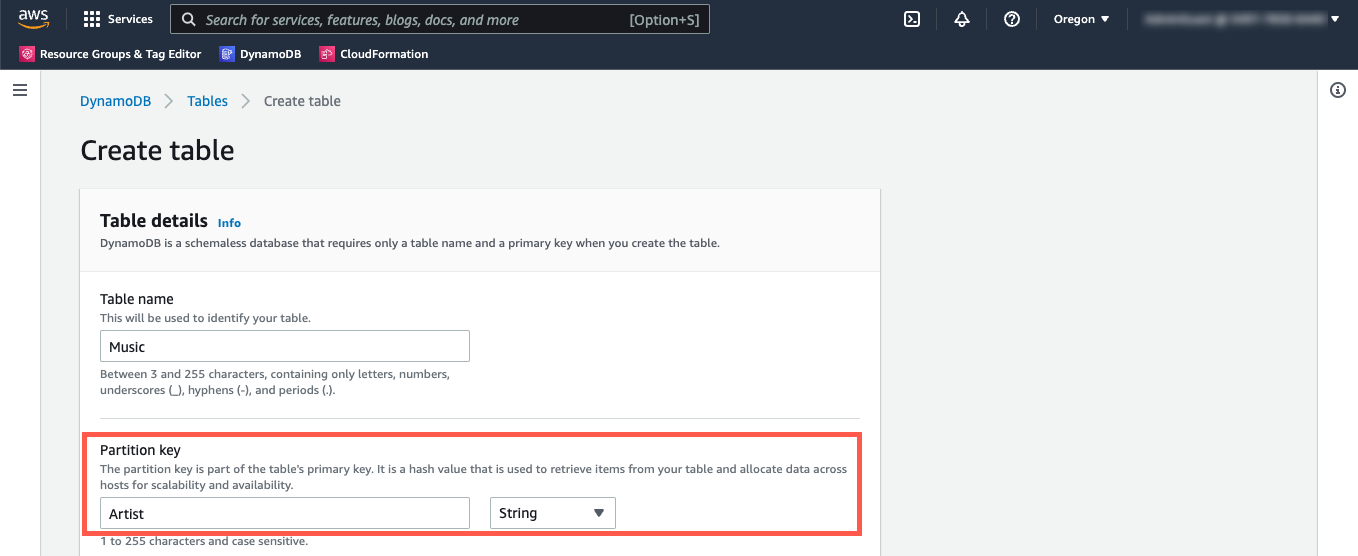Open the Services grid menu
Viewport: 1358px width, 556px height.
coord(92,19)
